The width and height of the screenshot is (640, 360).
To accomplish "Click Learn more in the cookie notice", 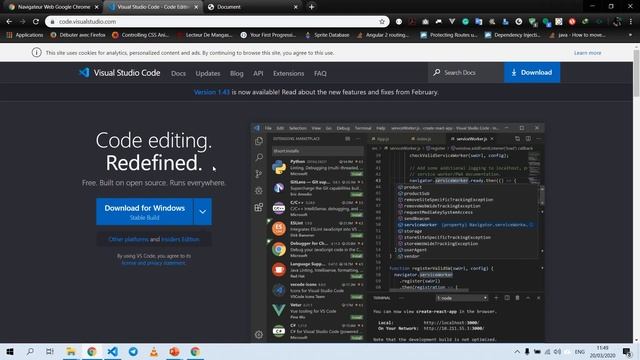I will [x=587, y=53].
